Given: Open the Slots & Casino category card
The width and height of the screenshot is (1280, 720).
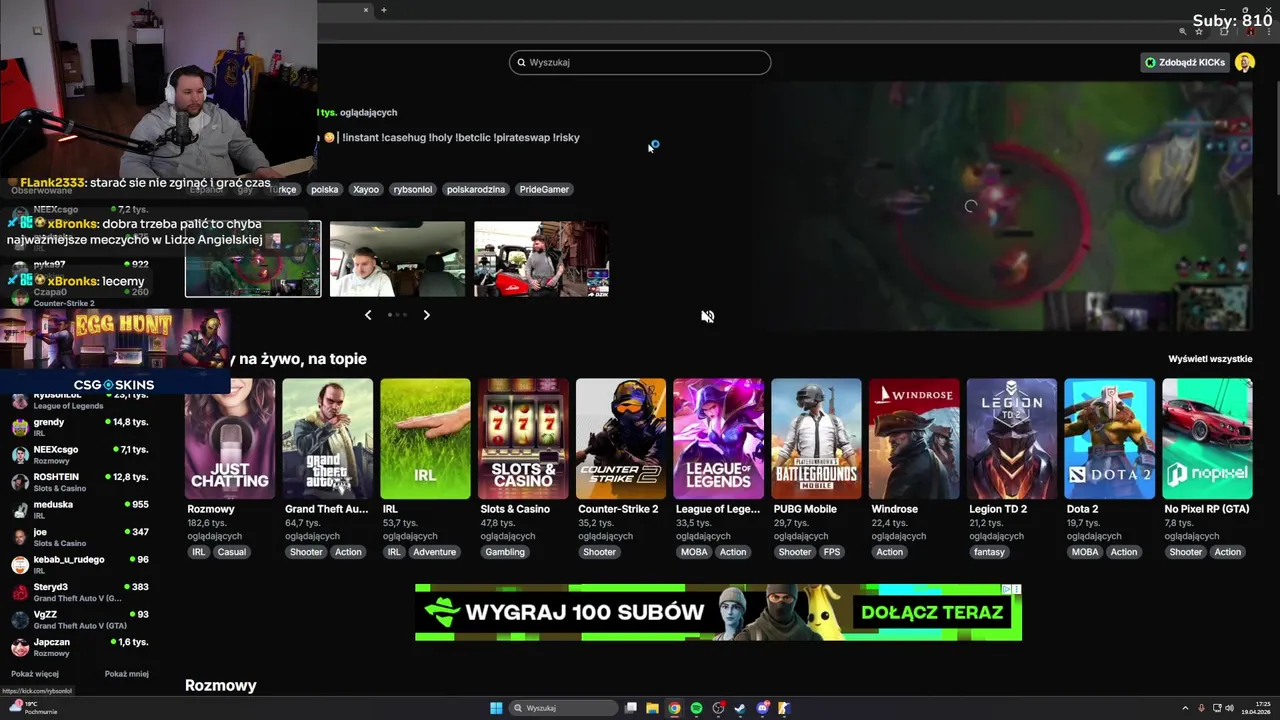Looking at the screenshot, I should click(523, 438).
